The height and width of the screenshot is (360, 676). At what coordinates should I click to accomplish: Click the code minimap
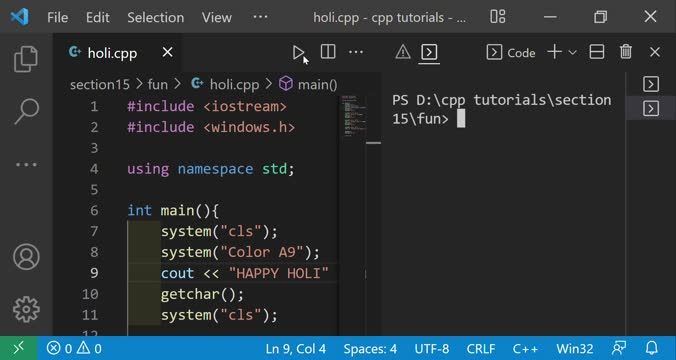click(x=354, y=116)
